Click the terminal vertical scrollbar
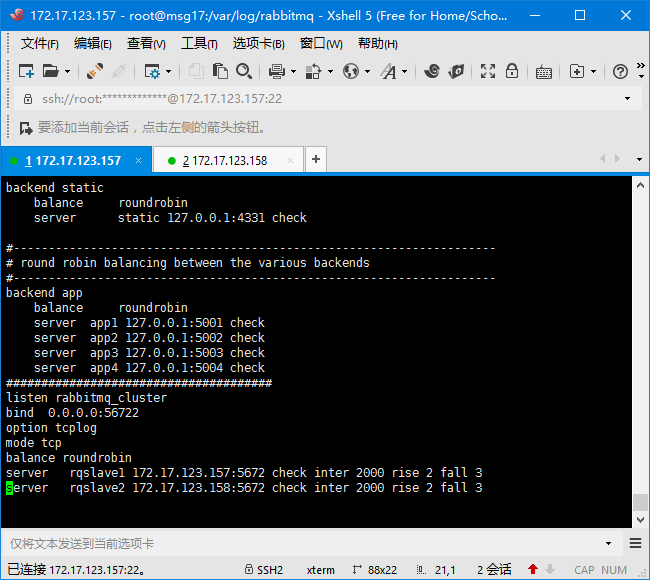This screenshot has width=650, height=580. 641,350
